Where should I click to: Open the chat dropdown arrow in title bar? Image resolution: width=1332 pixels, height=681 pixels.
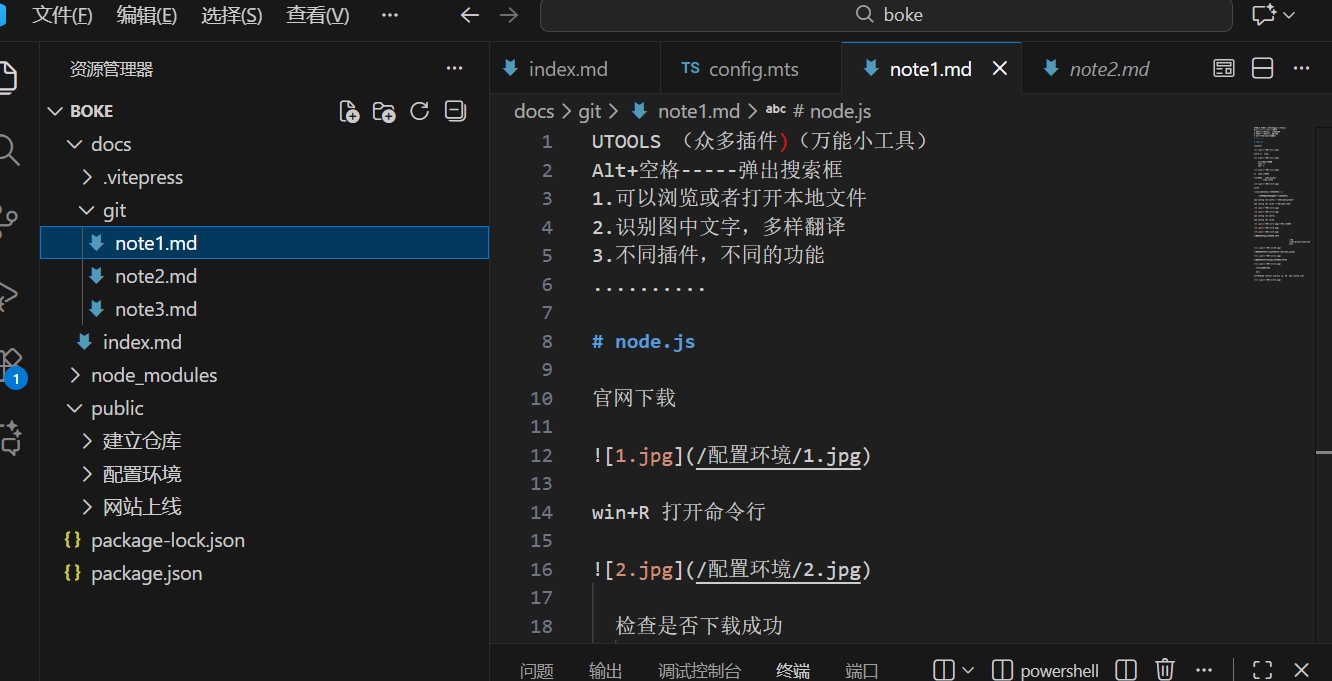1289,15
